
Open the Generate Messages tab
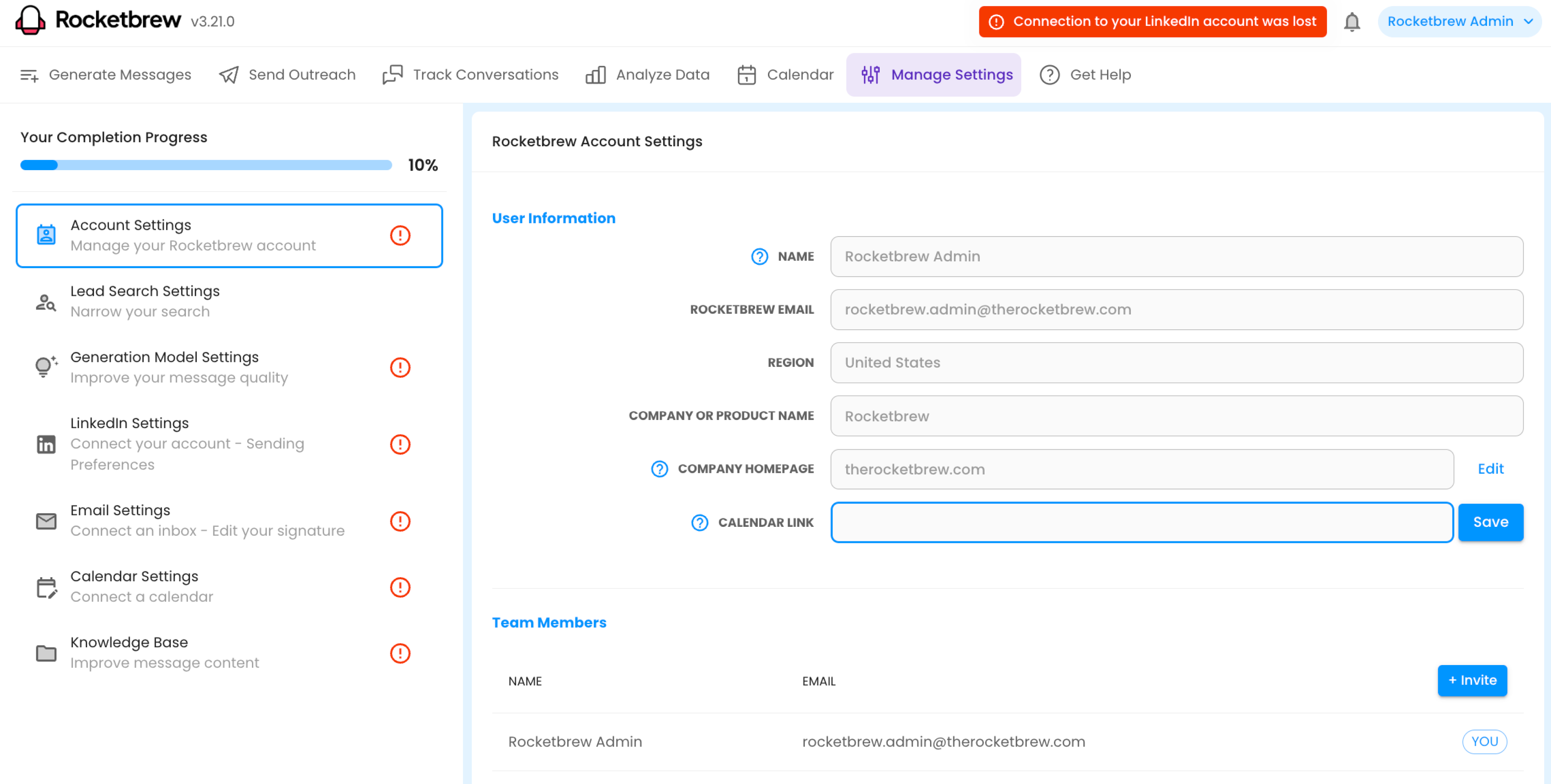point(105,75)
